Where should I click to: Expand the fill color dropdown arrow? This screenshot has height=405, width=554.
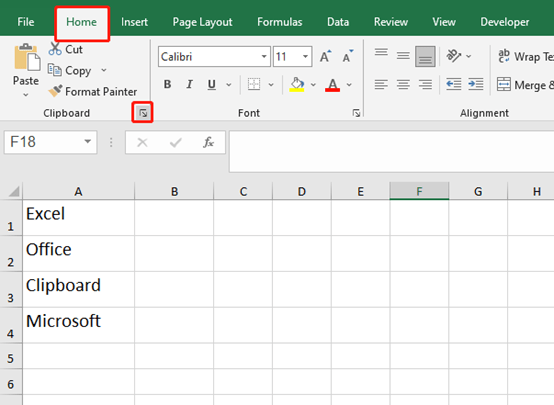pyautogui.click(x=313, y=84)
